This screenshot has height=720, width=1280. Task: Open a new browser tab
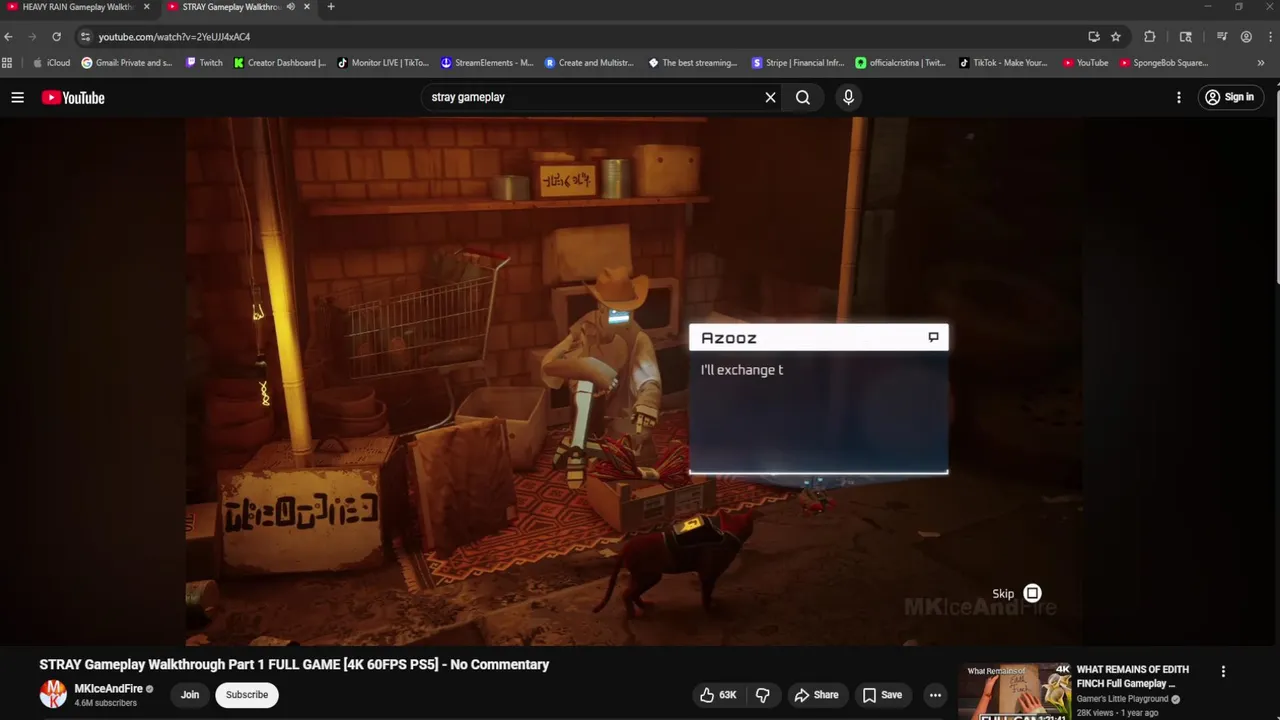[x=331, y=7]
